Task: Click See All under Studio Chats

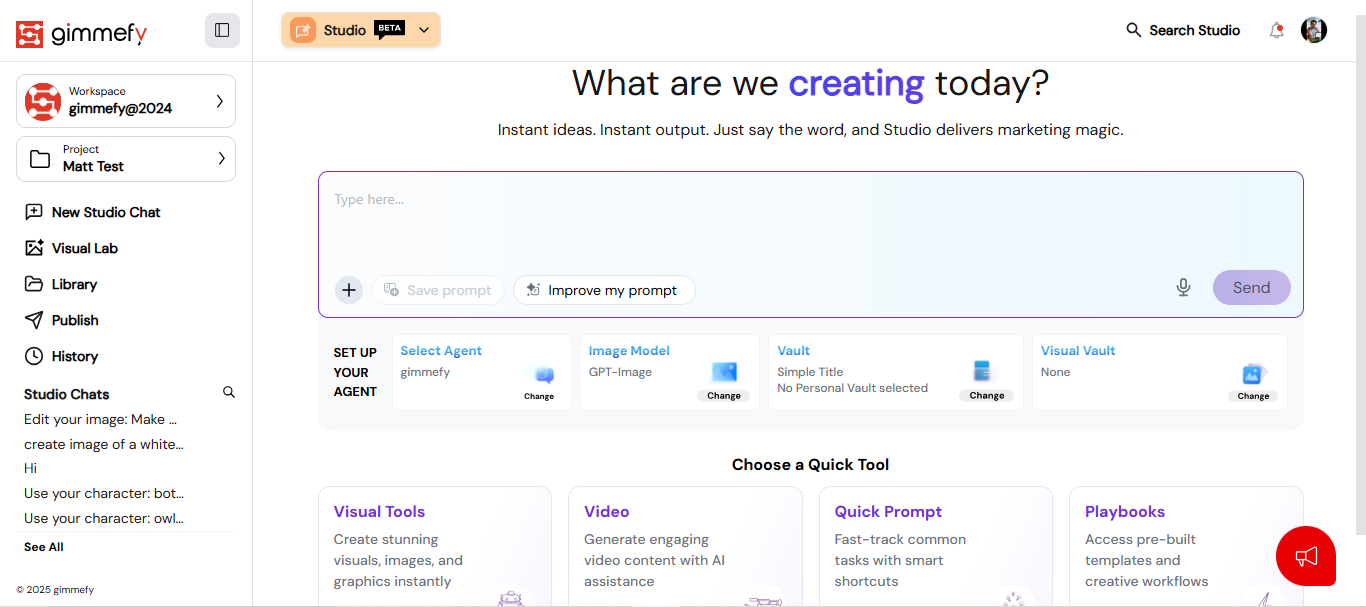Action: [43, 546]
